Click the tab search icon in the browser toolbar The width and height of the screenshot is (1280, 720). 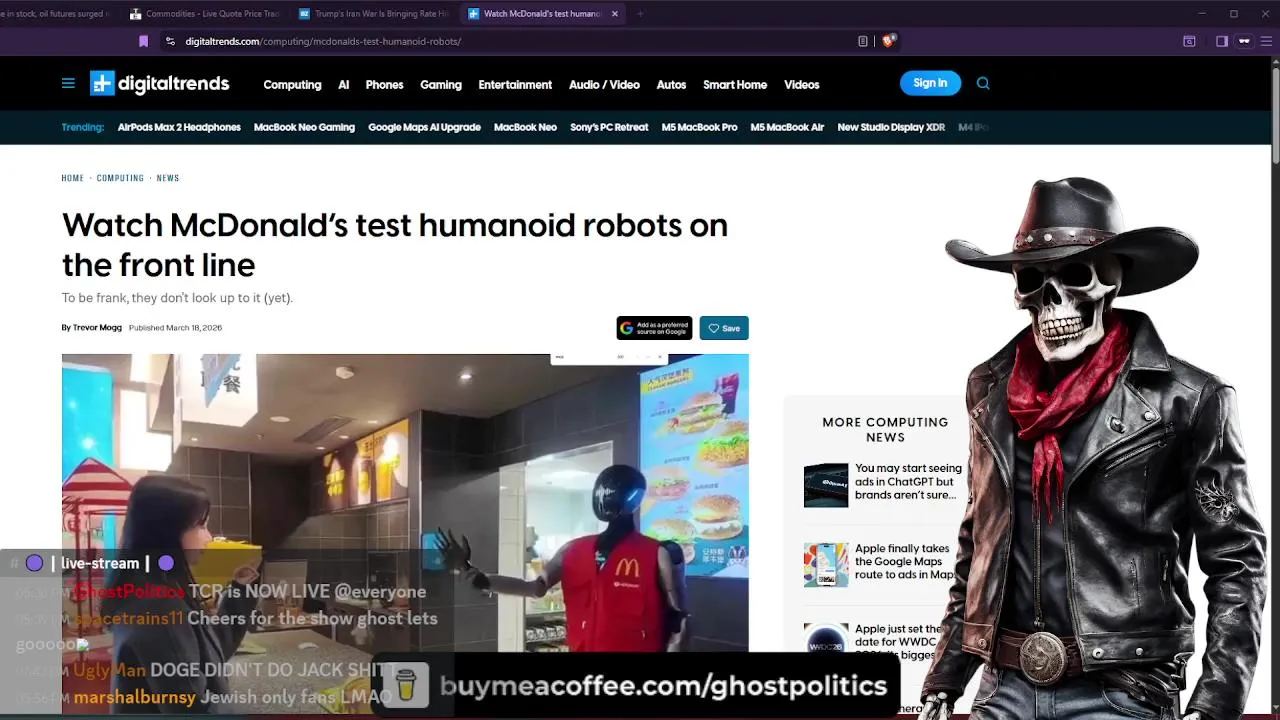1189,41
